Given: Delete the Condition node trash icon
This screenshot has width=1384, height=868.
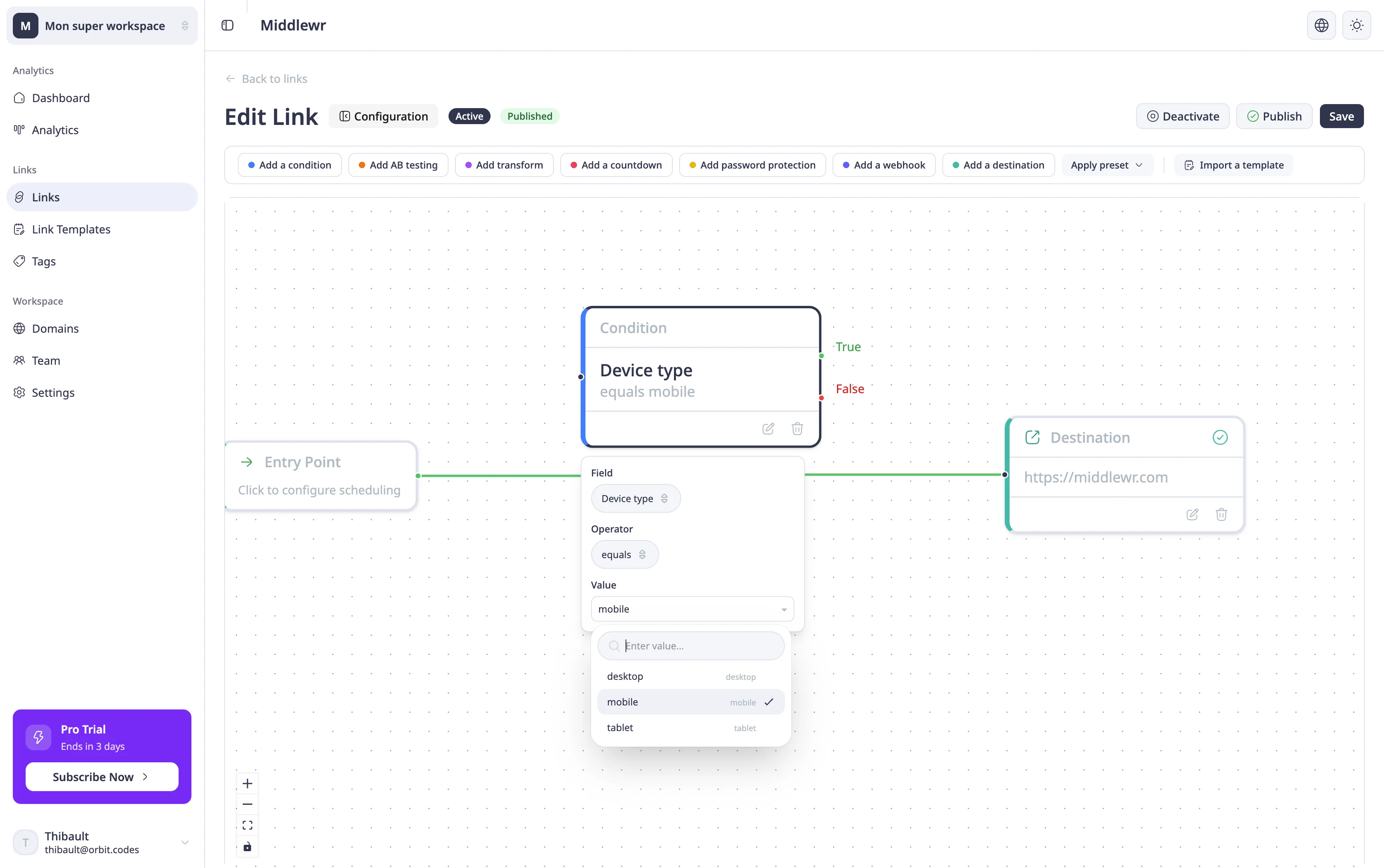Looking at the screenshot, I should pos(797,429).
